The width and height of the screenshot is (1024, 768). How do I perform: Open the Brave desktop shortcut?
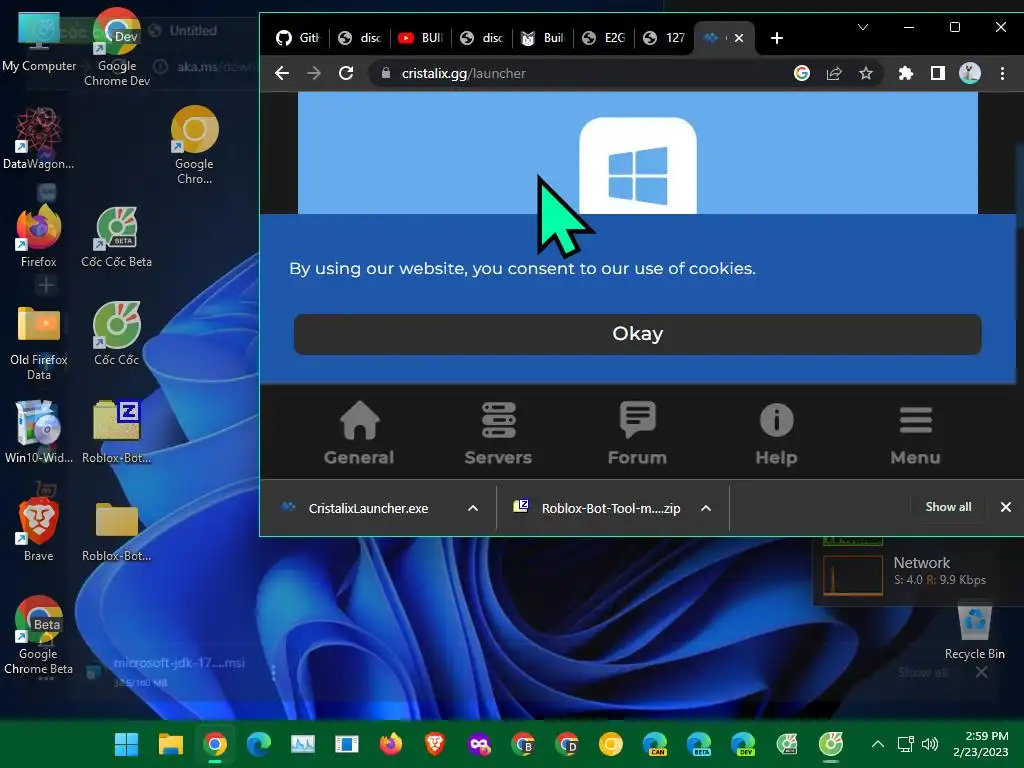point(39,530)
